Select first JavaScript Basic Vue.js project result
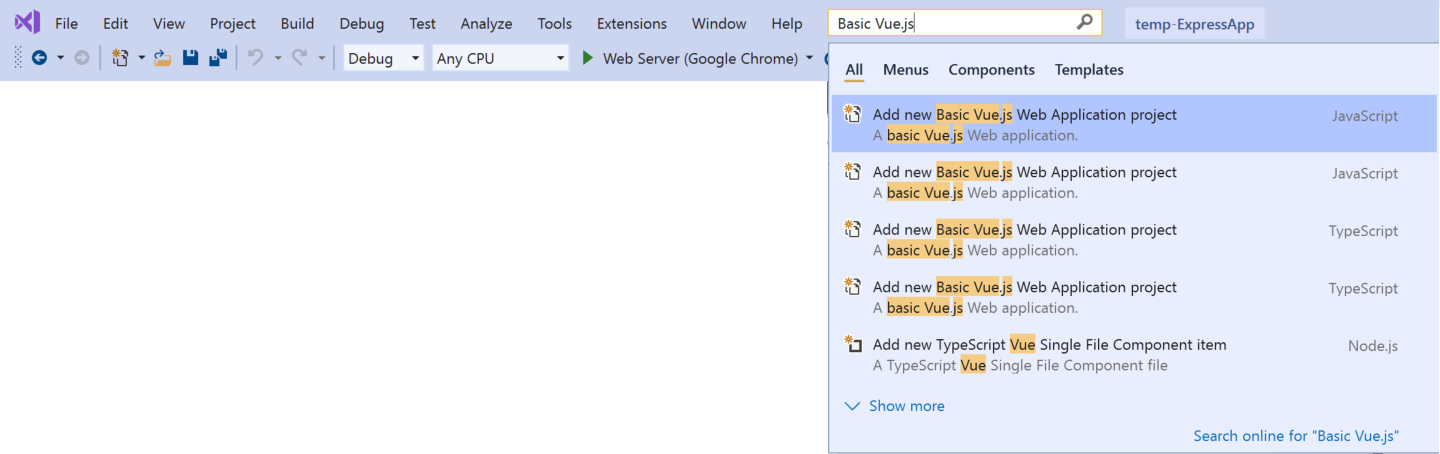1440x454 pixels. 1134,124
